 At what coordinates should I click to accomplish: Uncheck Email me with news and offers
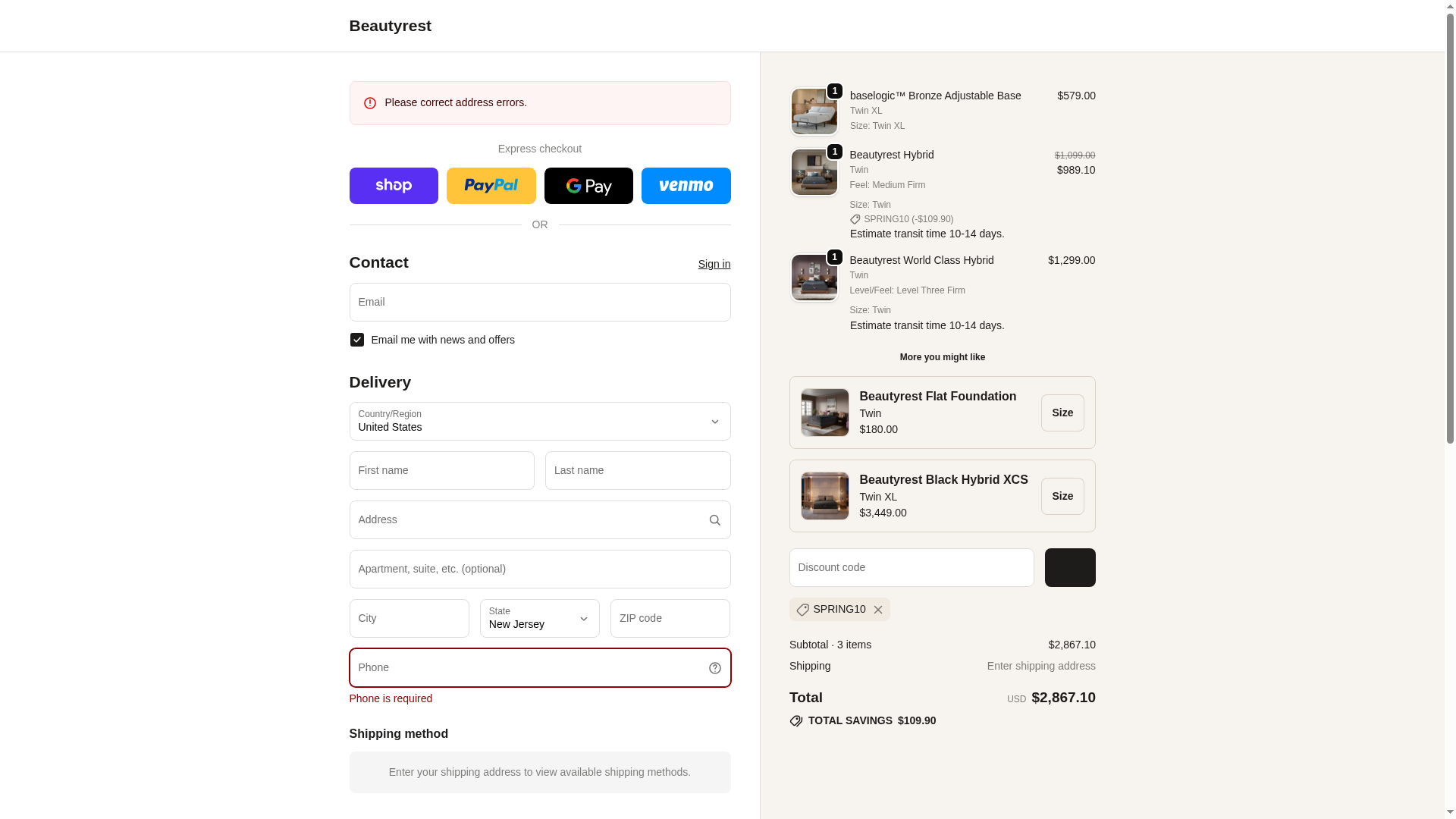(357, 340)
